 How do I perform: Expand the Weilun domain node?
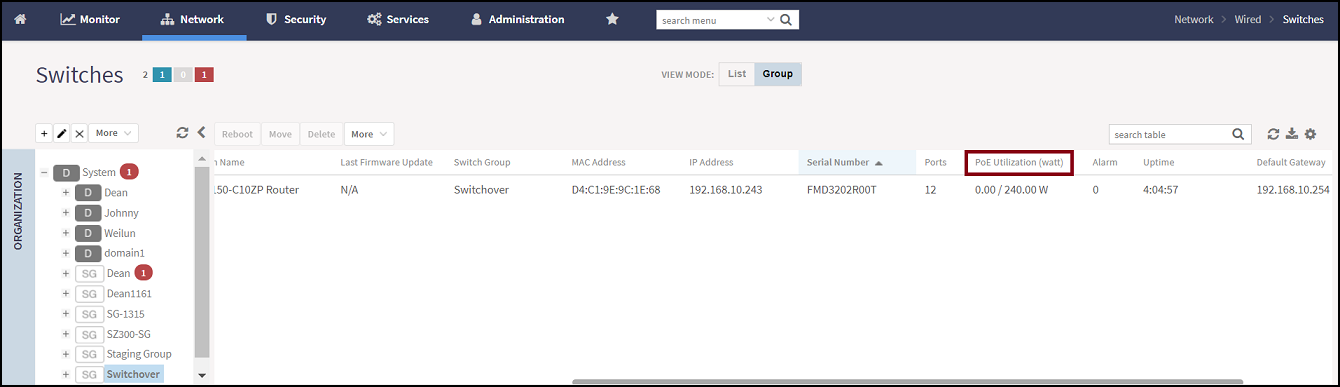click(x=66, y=233)
